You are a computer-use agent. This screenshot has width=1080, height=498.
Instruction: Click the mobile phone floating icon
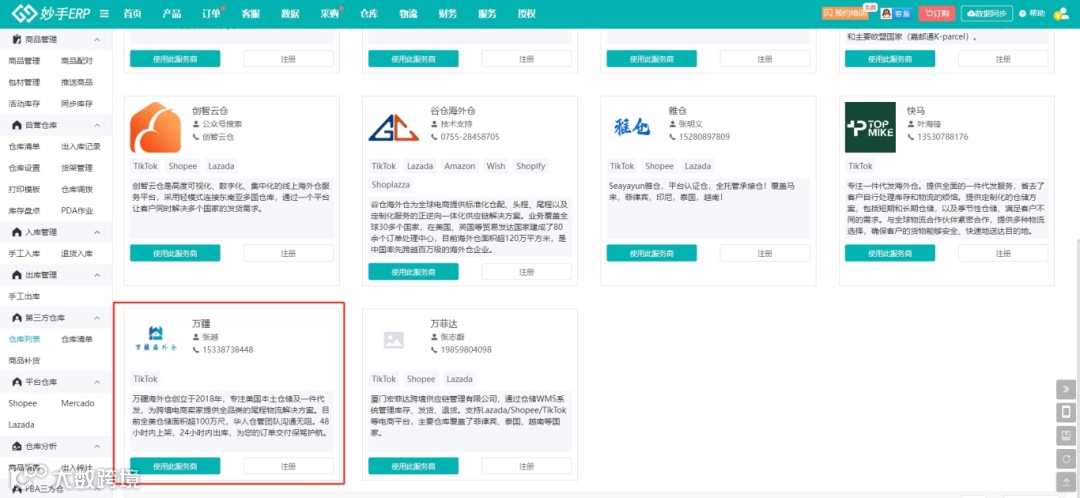point(1066,412)
